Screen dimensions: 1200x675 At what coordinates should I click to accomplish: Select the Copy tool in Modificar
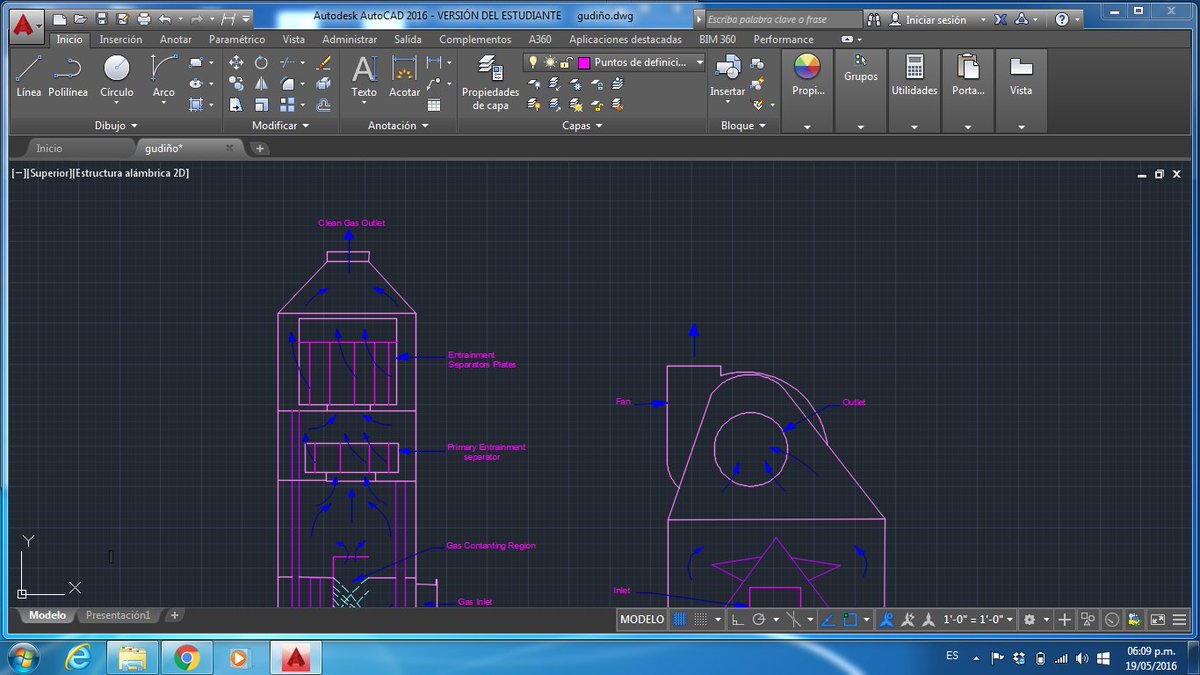pos(236,83)
